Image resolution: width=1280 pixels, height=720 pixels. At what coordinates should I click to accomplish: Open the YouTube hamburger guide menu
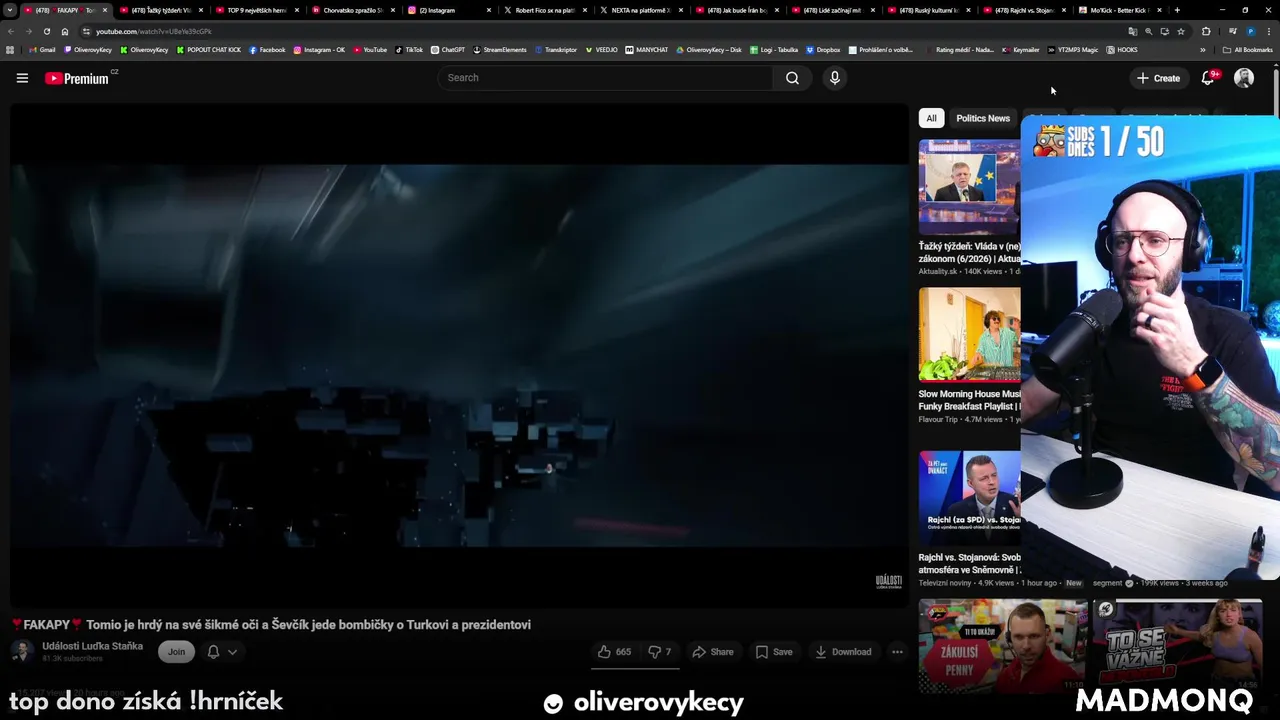click(x=22, y=78)
